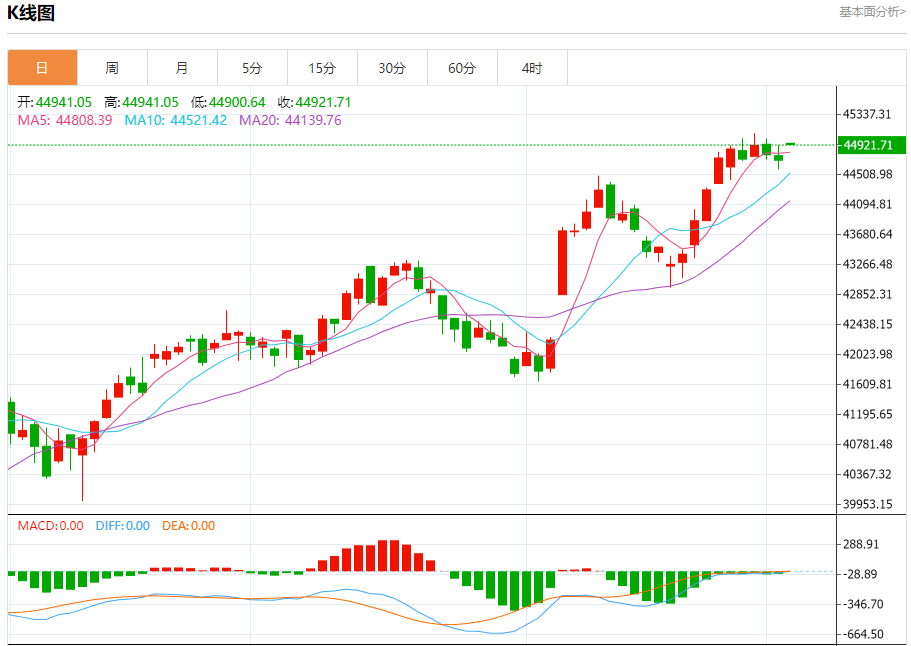The width and height of the screenshot is (911, 646).
Task: Choose the 60分 interval tab
Action: pos(462,68)
